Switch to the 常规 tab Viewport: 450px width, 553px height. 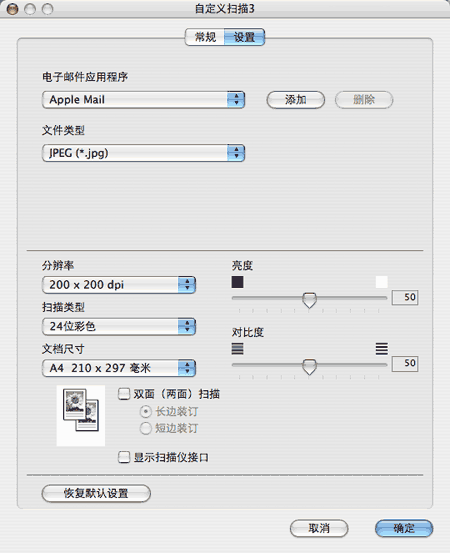click(205, 37)
